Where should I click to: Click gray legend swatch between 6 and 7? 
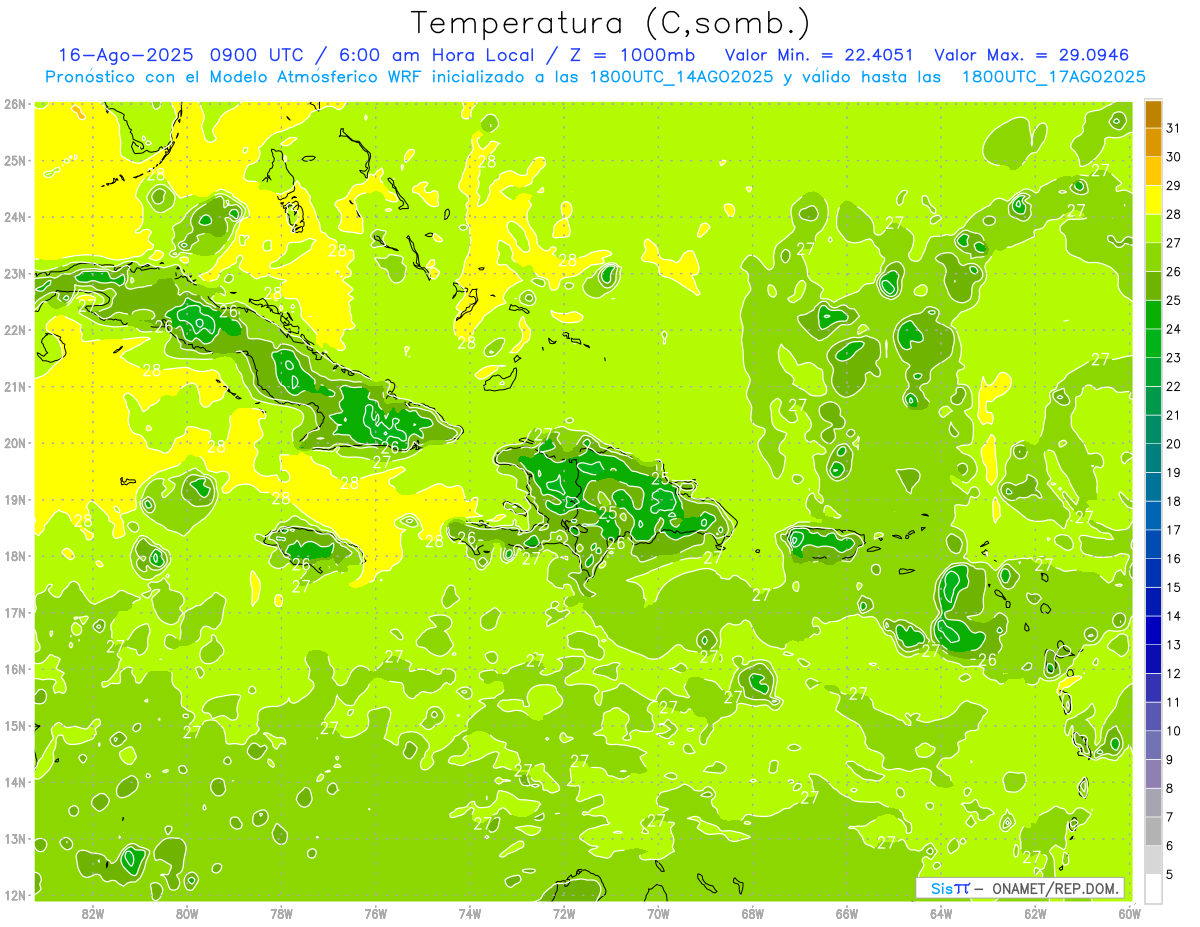tap(1153, 831)
